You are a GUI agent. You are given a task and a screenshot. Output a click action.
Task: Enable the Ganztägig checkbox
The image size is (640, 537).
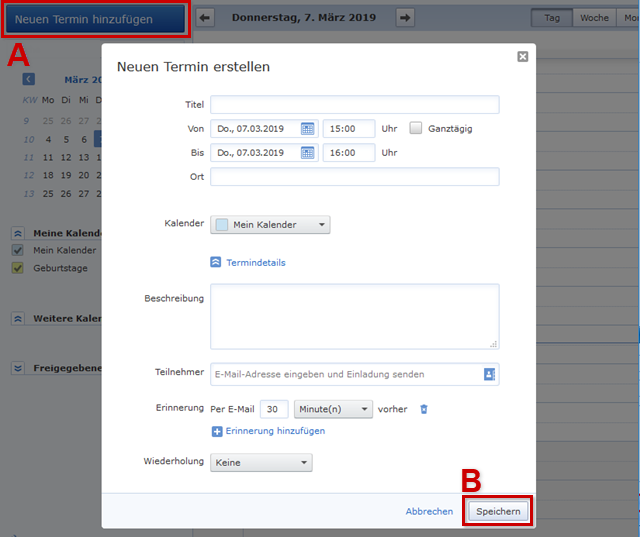click(416, 128)
